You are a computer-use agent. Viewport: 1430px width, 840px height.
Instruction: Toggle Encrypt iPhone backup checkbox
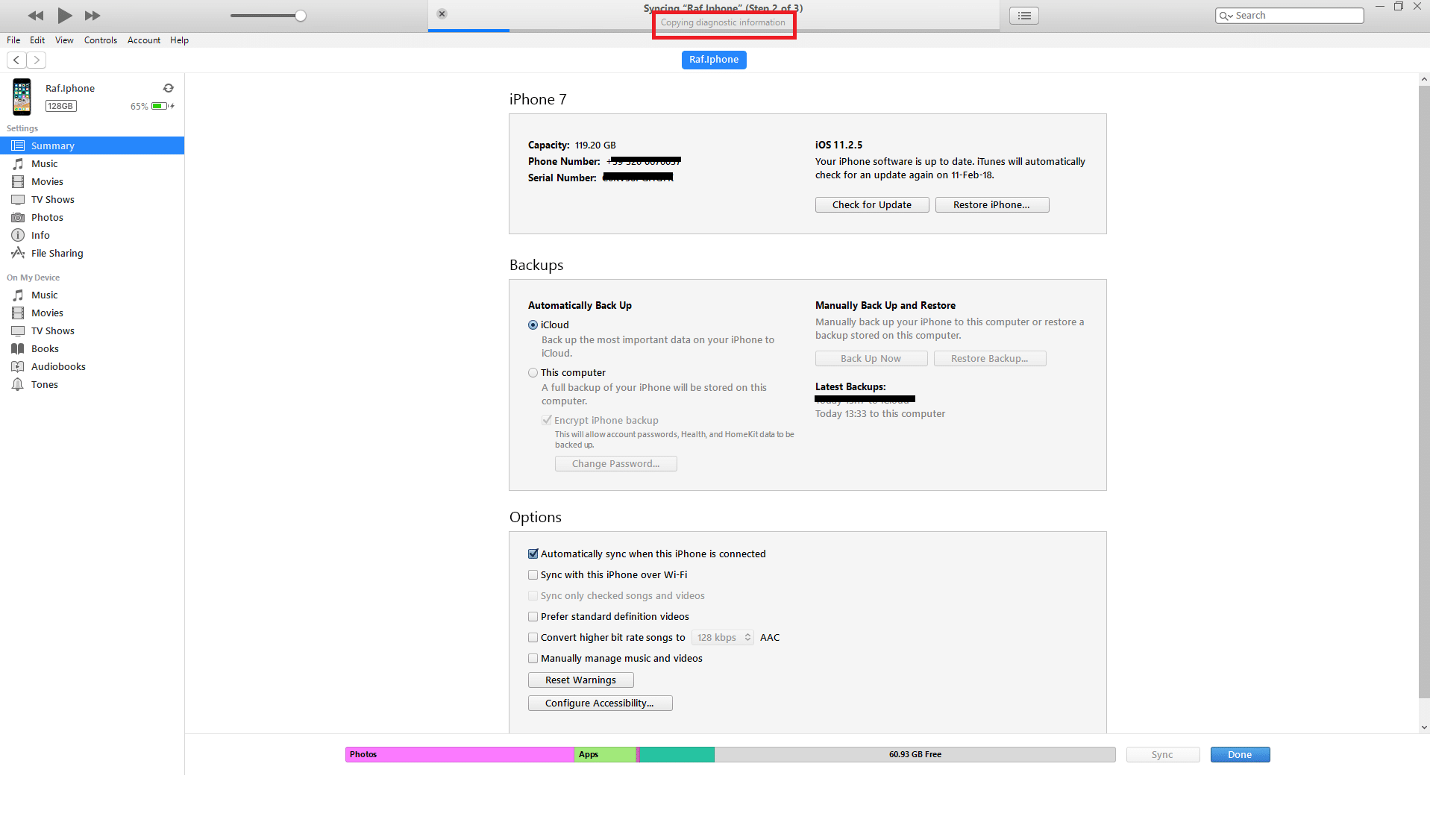[547, 420]
